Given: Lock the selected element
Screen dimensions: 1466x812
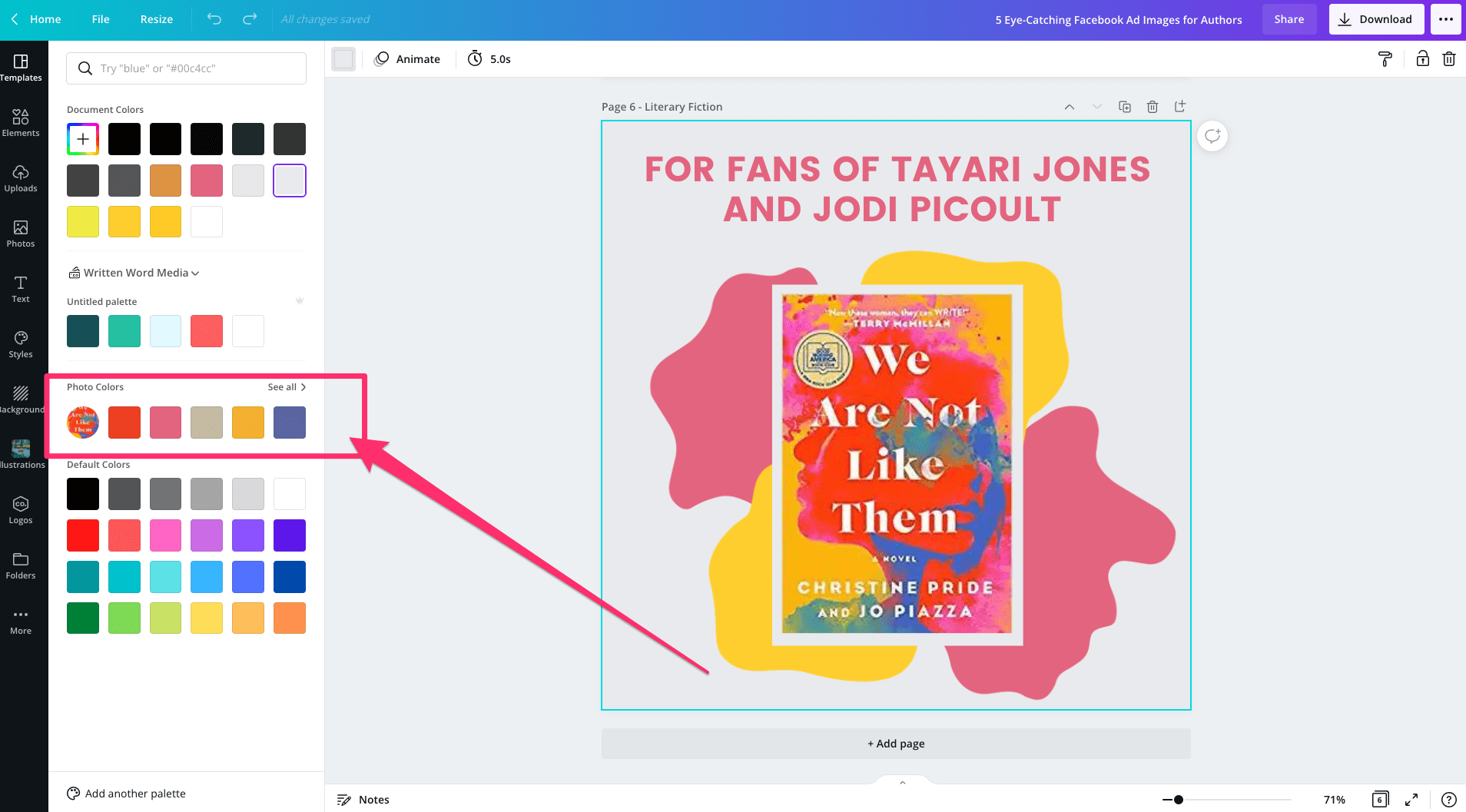Looking at the screenshot, I should coord(1423,59).
